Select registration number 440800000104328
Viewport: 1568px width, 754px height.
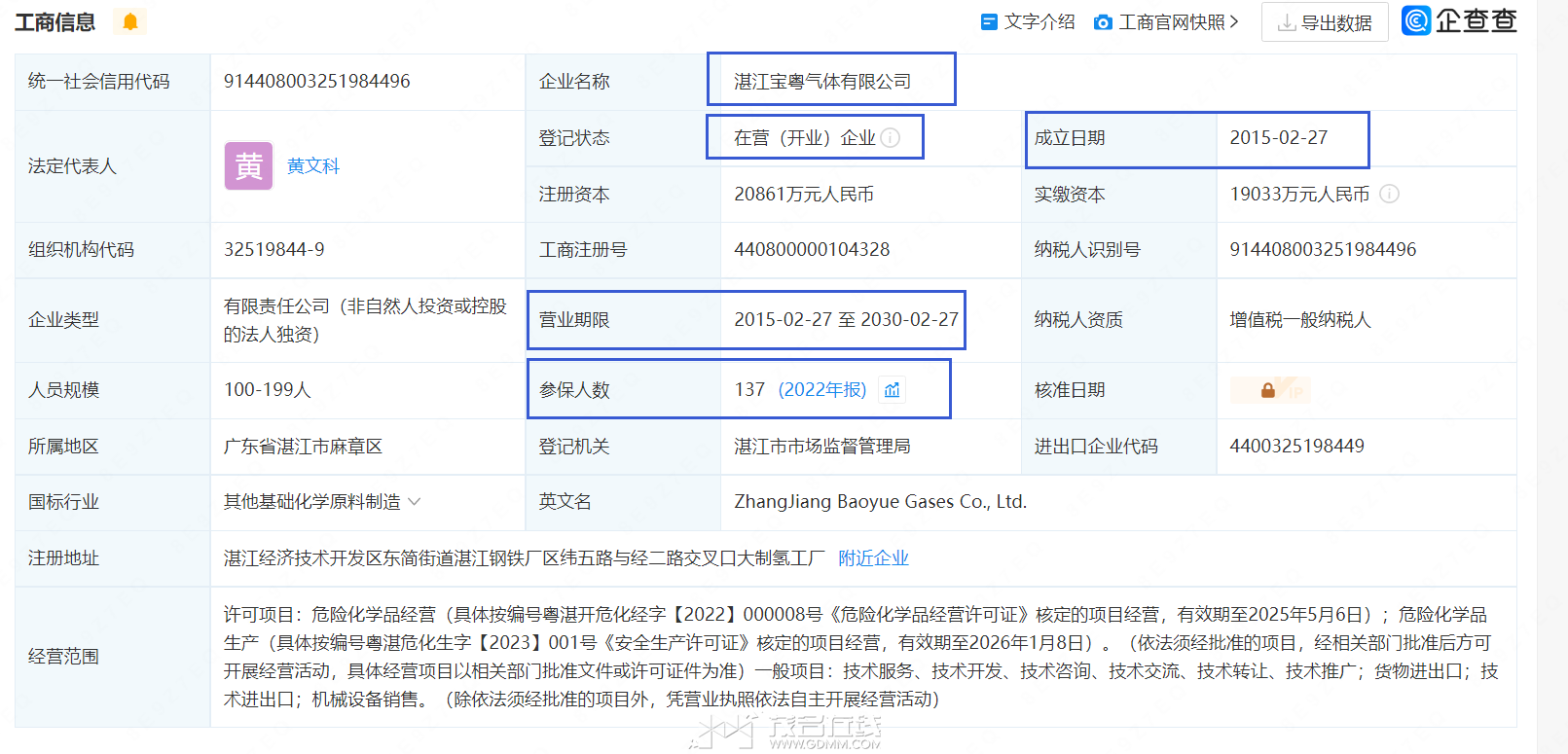(x=812, y=250)
